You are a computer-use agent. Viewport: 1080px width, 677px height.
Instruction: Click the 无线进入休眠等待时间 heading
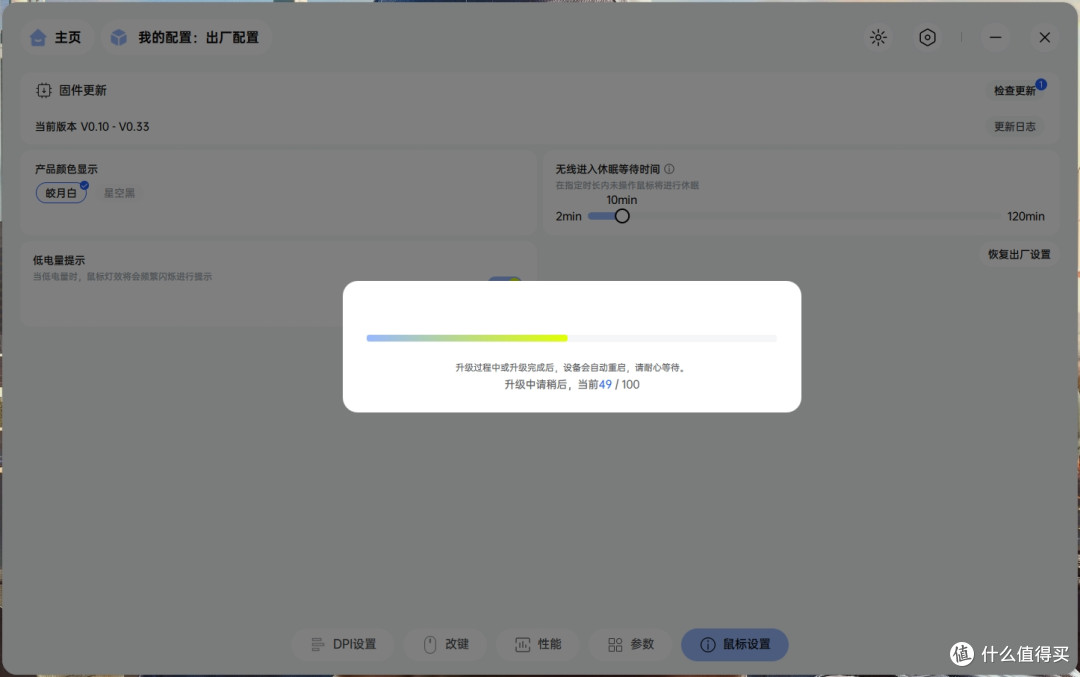[x=608, y=169]
